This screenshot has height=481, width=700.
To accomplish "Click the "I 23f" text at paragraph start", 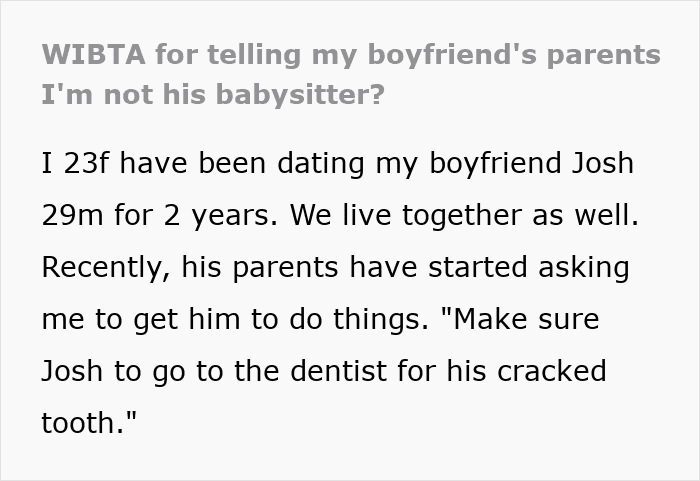I will click(x=75, y=163).
